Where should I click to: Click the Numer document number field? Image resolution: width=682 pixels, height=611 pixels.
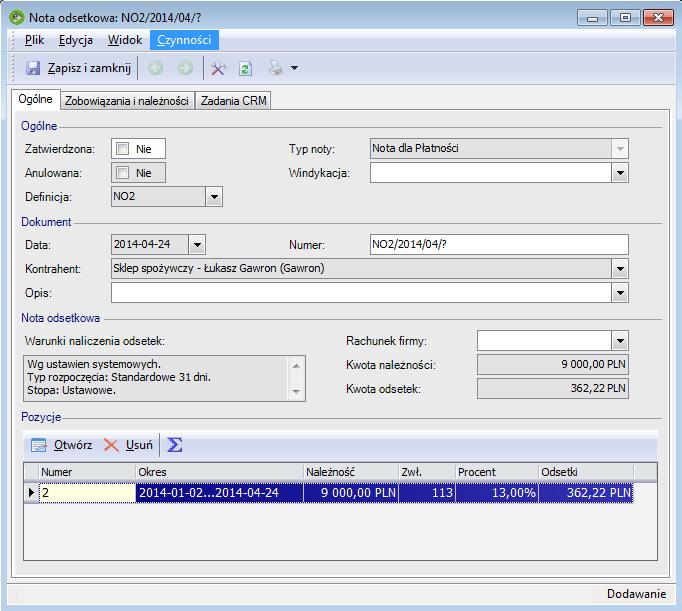tap(499, 244)
